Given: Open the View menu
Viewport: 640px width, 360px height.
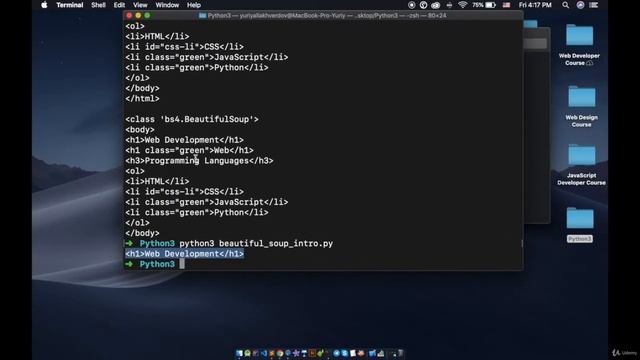Looking at the screenshot, I should 140,5.
